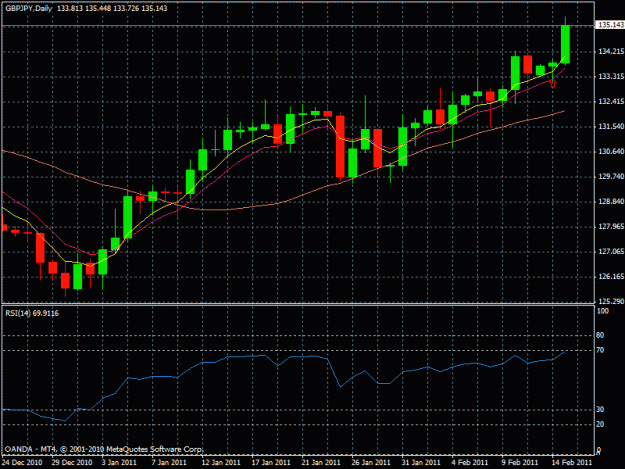This screenshot has width=625, height=469.
Task: Click the 127.065 price axis label
Action: point(611,251)
